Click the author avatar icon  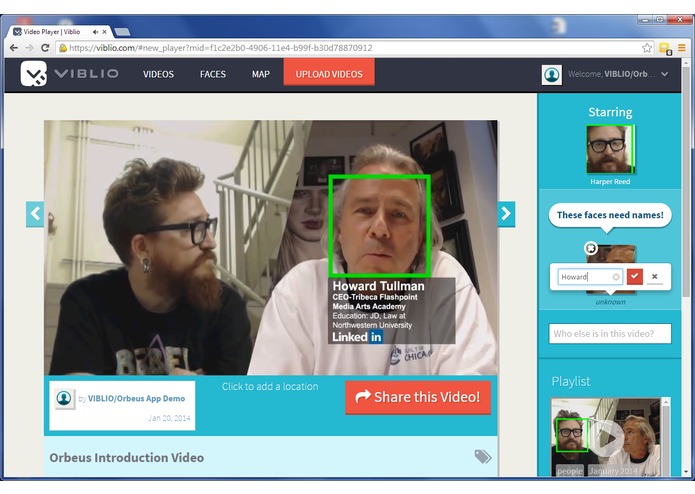click(x=64, y=398)
